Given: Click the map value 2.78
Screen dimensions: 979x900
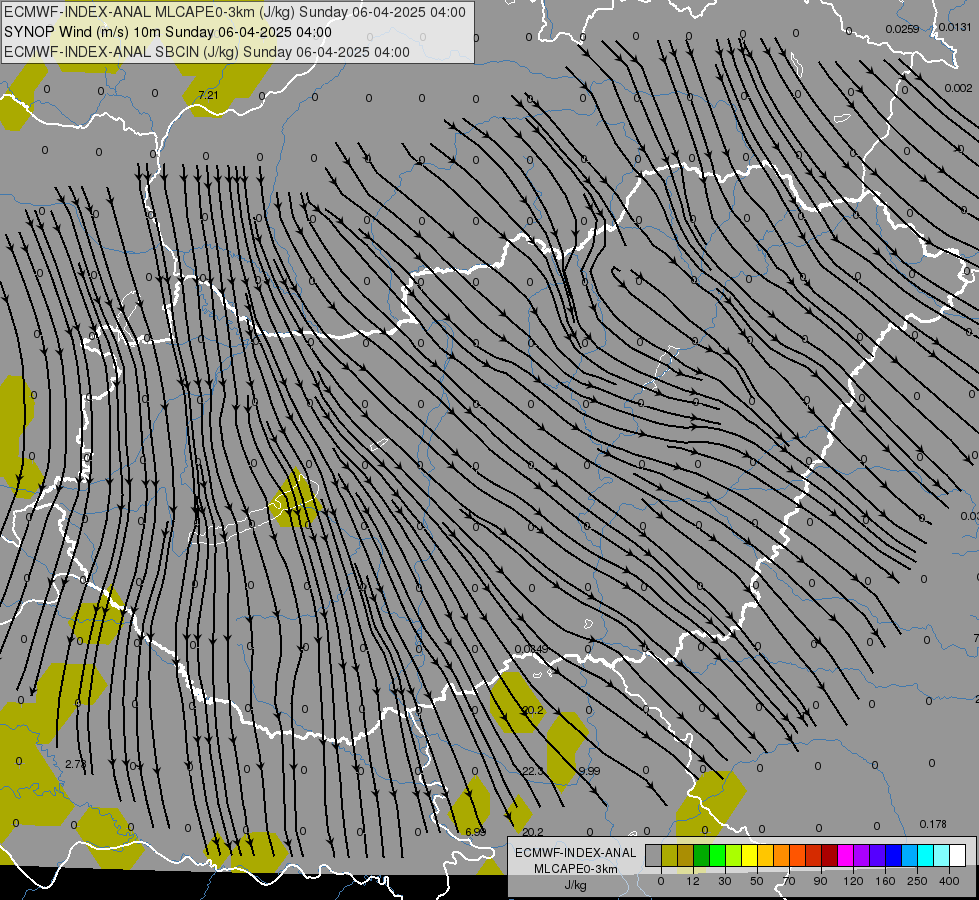Looking at the screenshot, I should (x=75, y=764).
